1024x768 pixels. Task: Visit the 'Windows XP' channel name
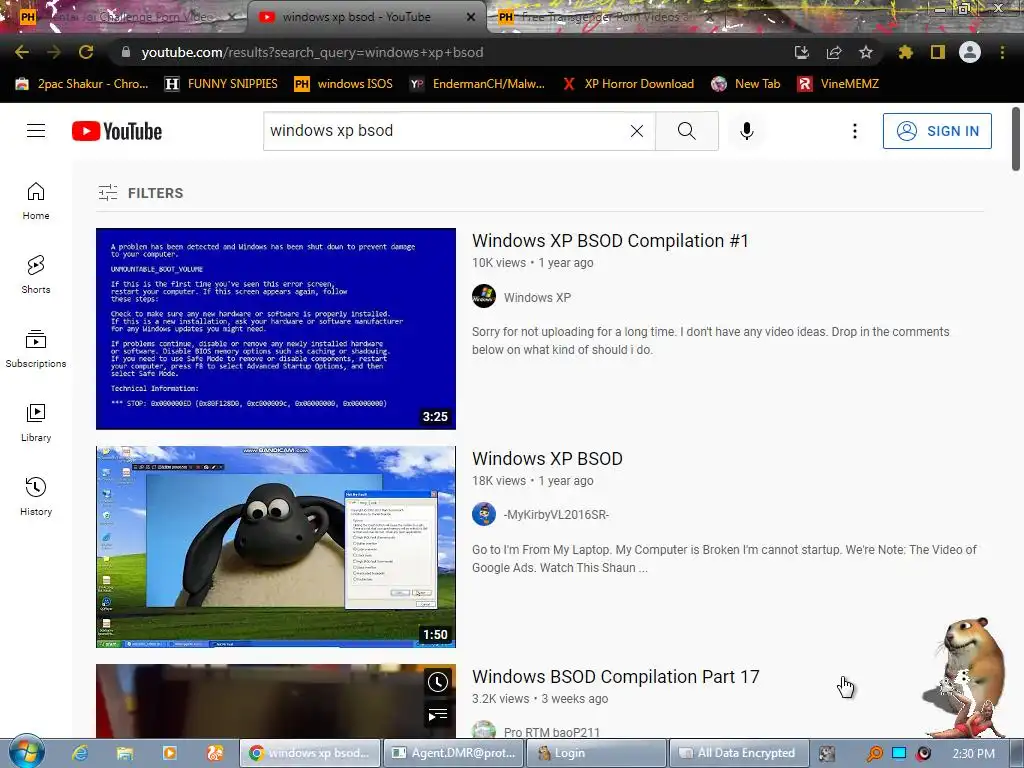[x=537, y=298]
